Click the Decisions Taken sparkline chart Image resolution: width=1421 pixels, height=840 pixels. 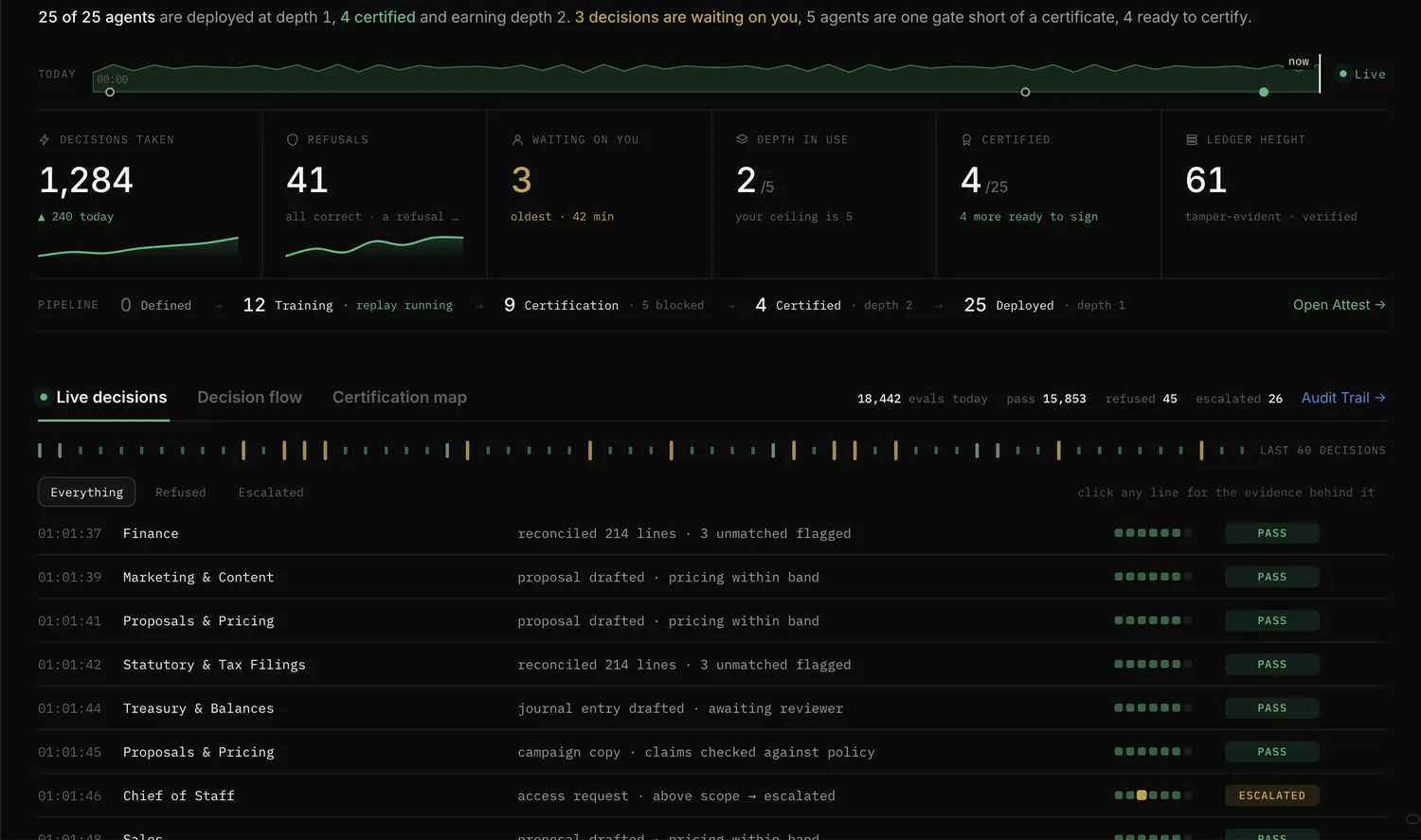coord(138,247)
